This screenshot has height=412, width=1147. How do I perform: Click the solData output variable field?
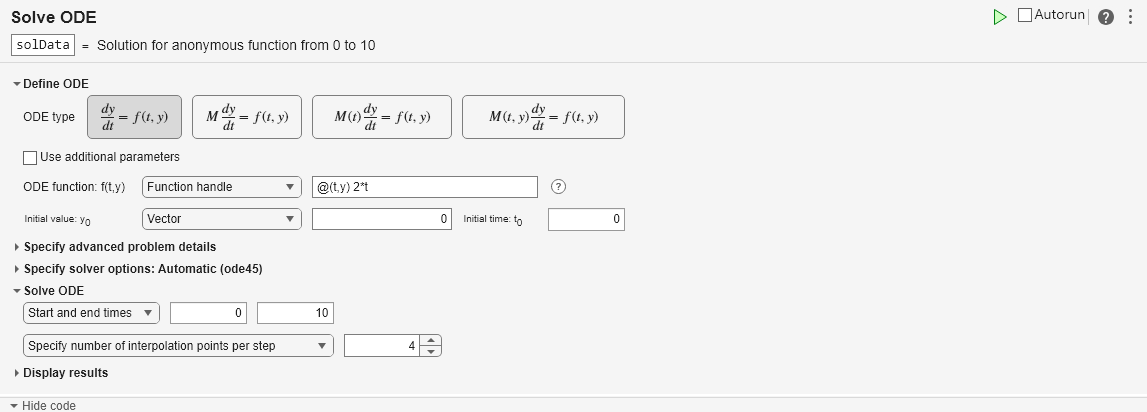43,45
